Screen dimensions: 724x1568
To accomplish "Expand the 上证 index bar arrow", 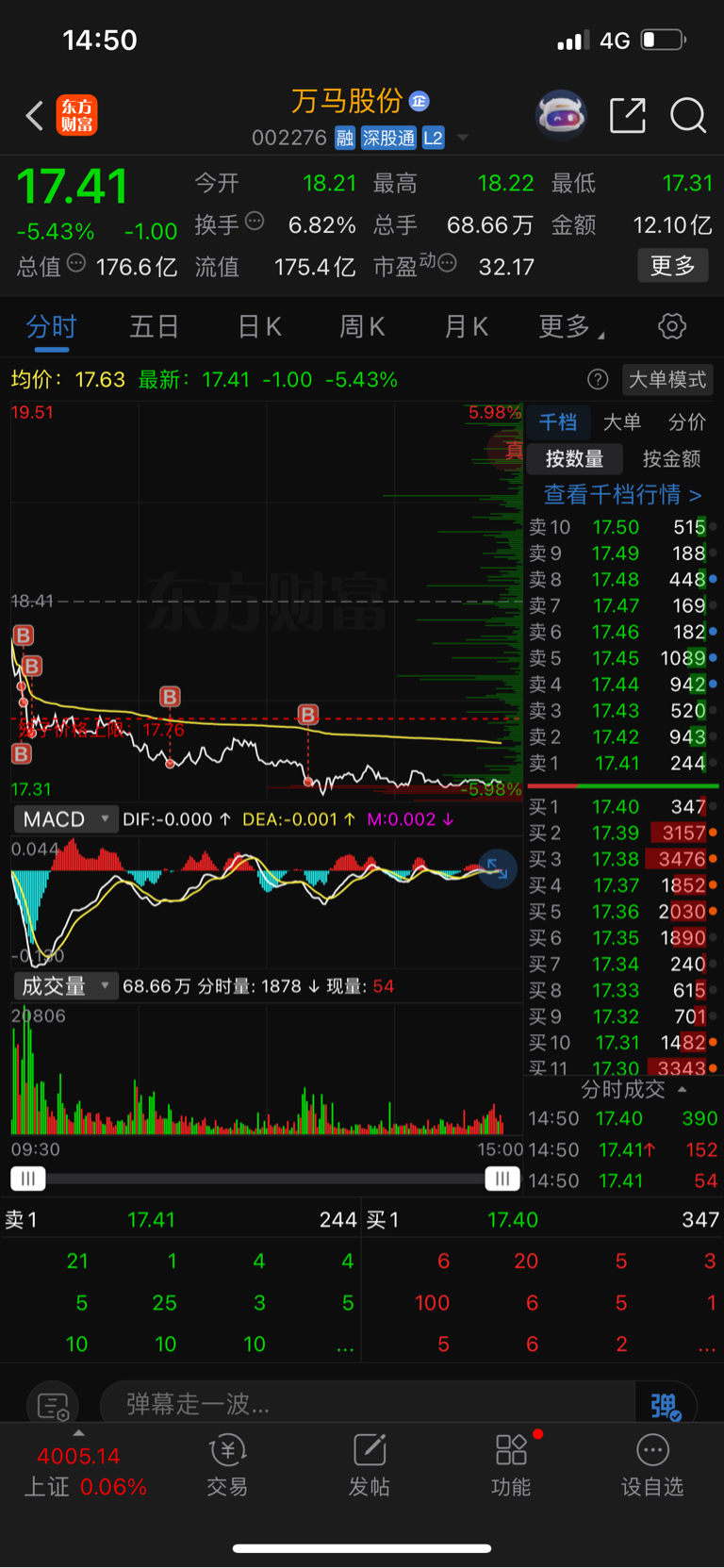I will pos(79,1433).
